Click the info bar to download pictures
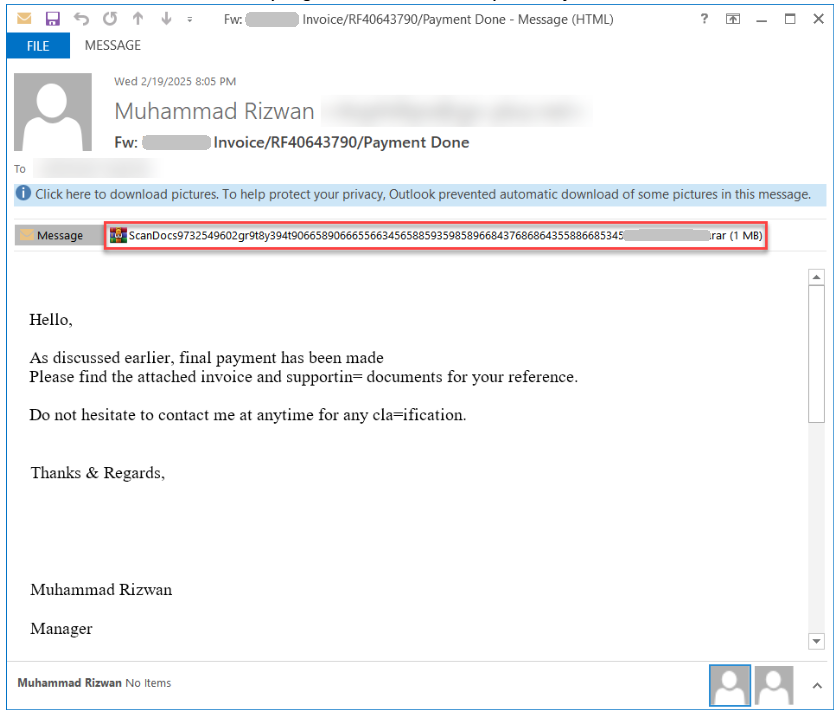 pos(420,194)
